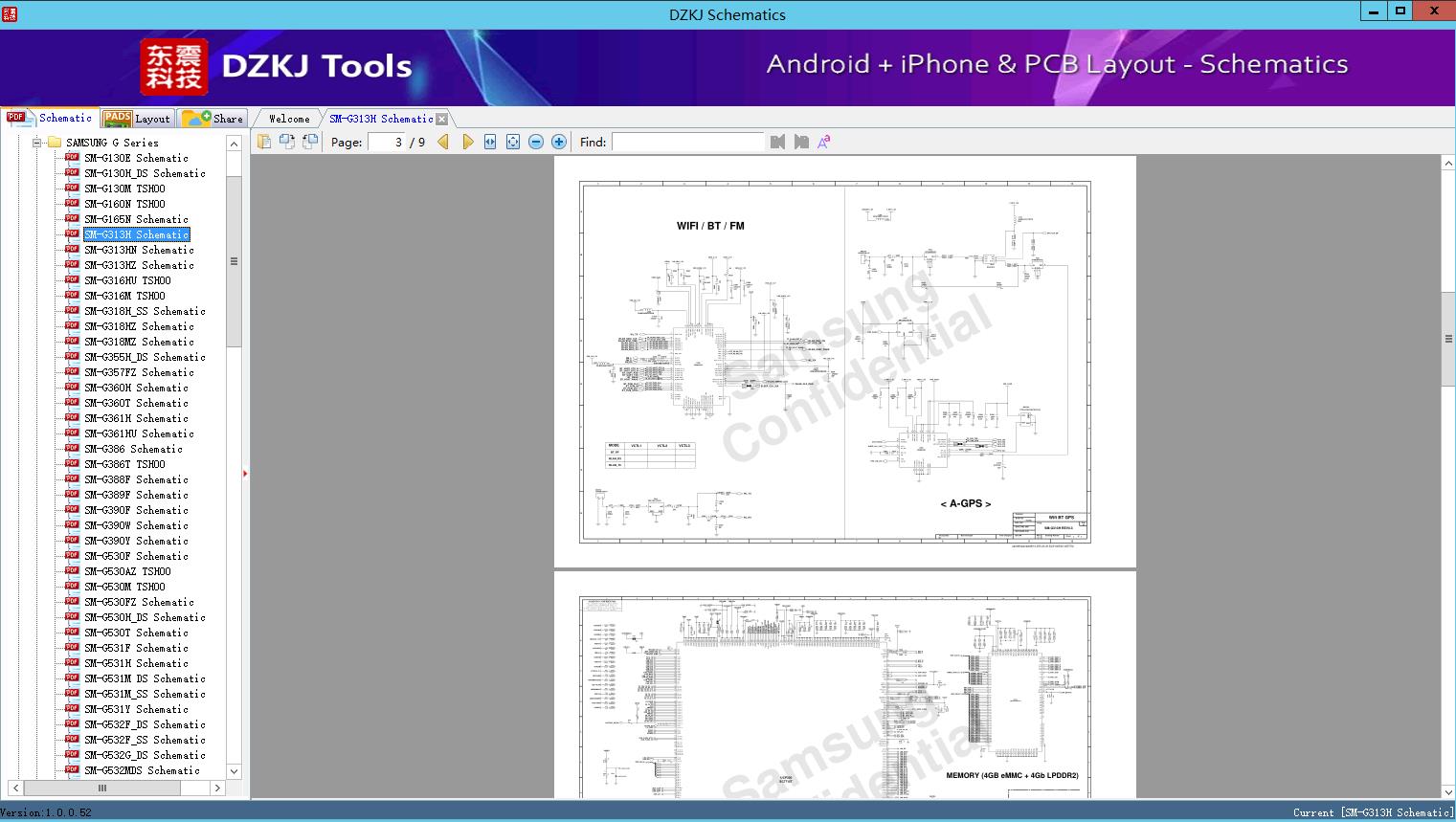Click the PDF icon for SM-G386 Schematic
1456x822 pixels.
click(72, 449)
